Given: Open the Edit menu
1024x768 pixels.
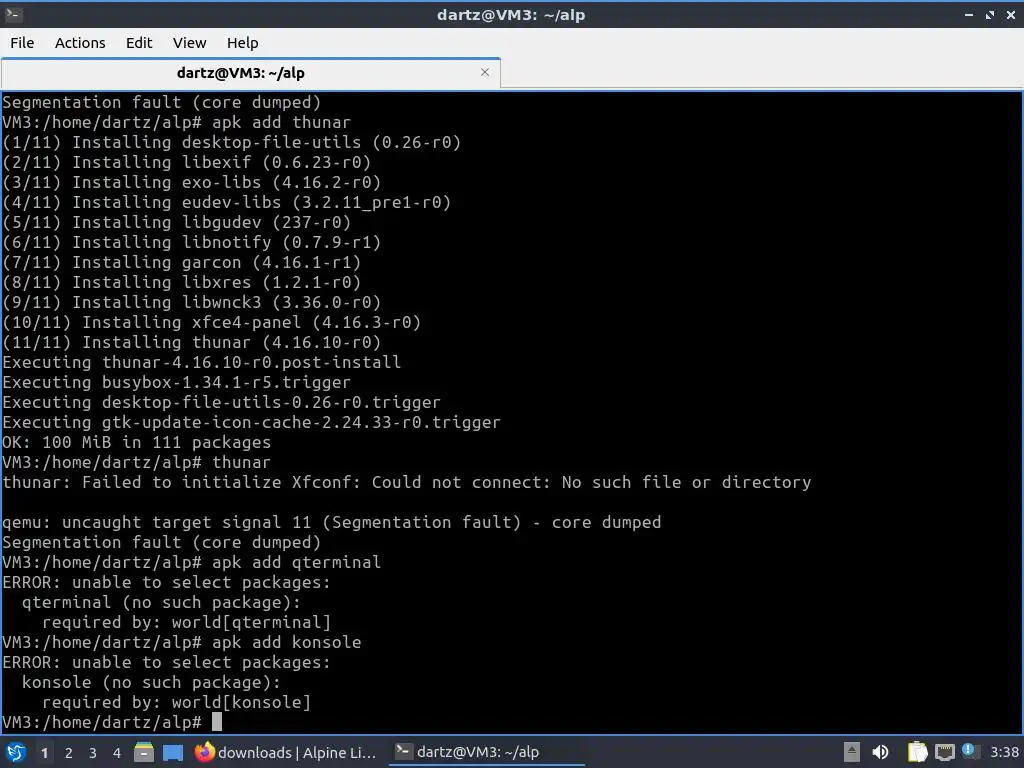Looking at the screenshot, I should (x=138, y=43).
